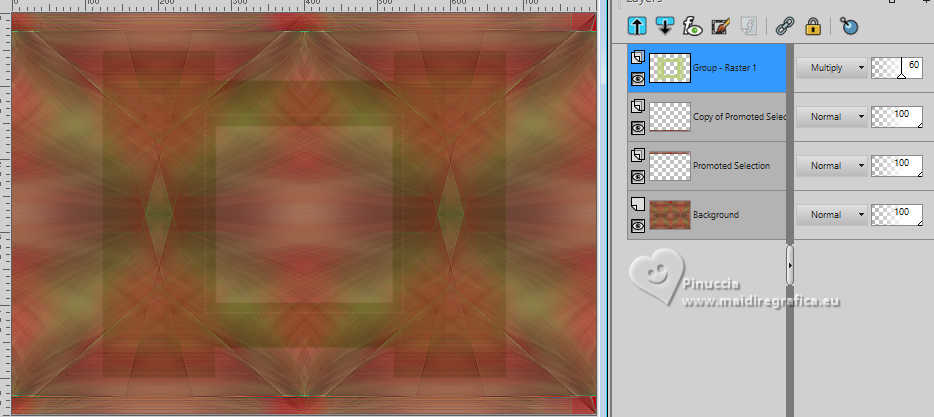This screenshot has width=934, height=417.
Task: Click the blue round pin icon in the toolbar
Action: 849,26
